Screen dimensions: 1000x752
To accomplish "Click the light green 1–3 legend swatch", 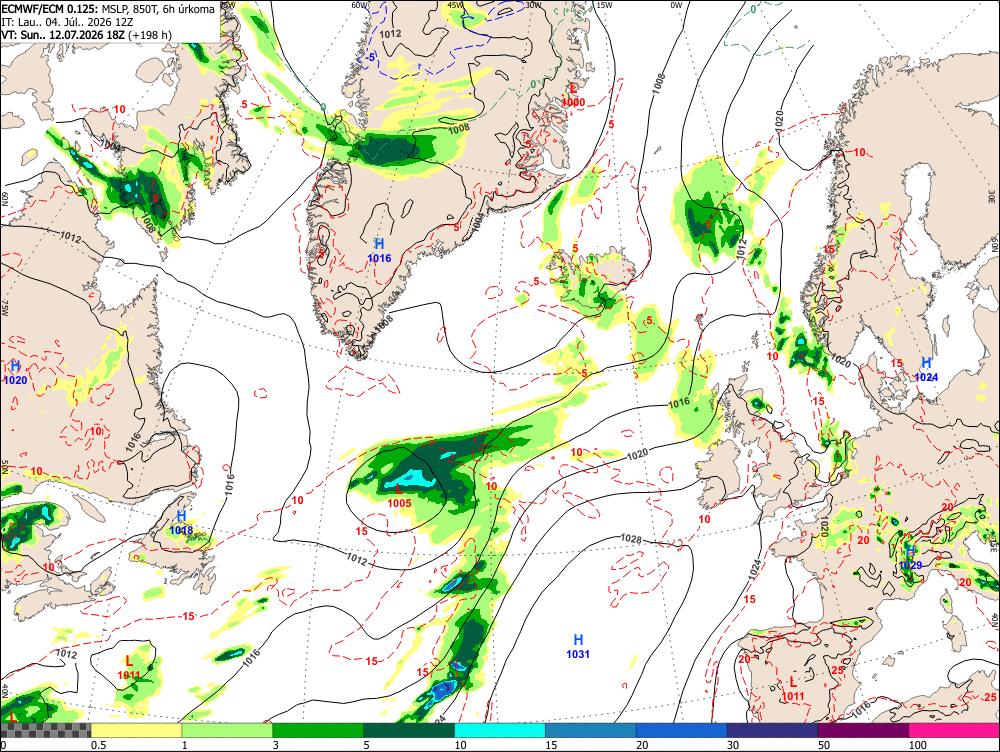I will (x=226, y=730).
